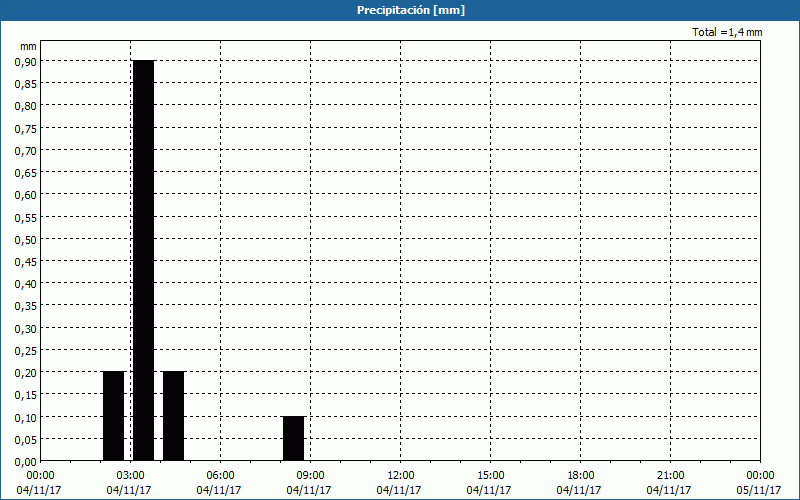Click the 0,20 mm bar before 03:00
The image size is (800, 500).
pyautogui.click(x=113, y=416)
